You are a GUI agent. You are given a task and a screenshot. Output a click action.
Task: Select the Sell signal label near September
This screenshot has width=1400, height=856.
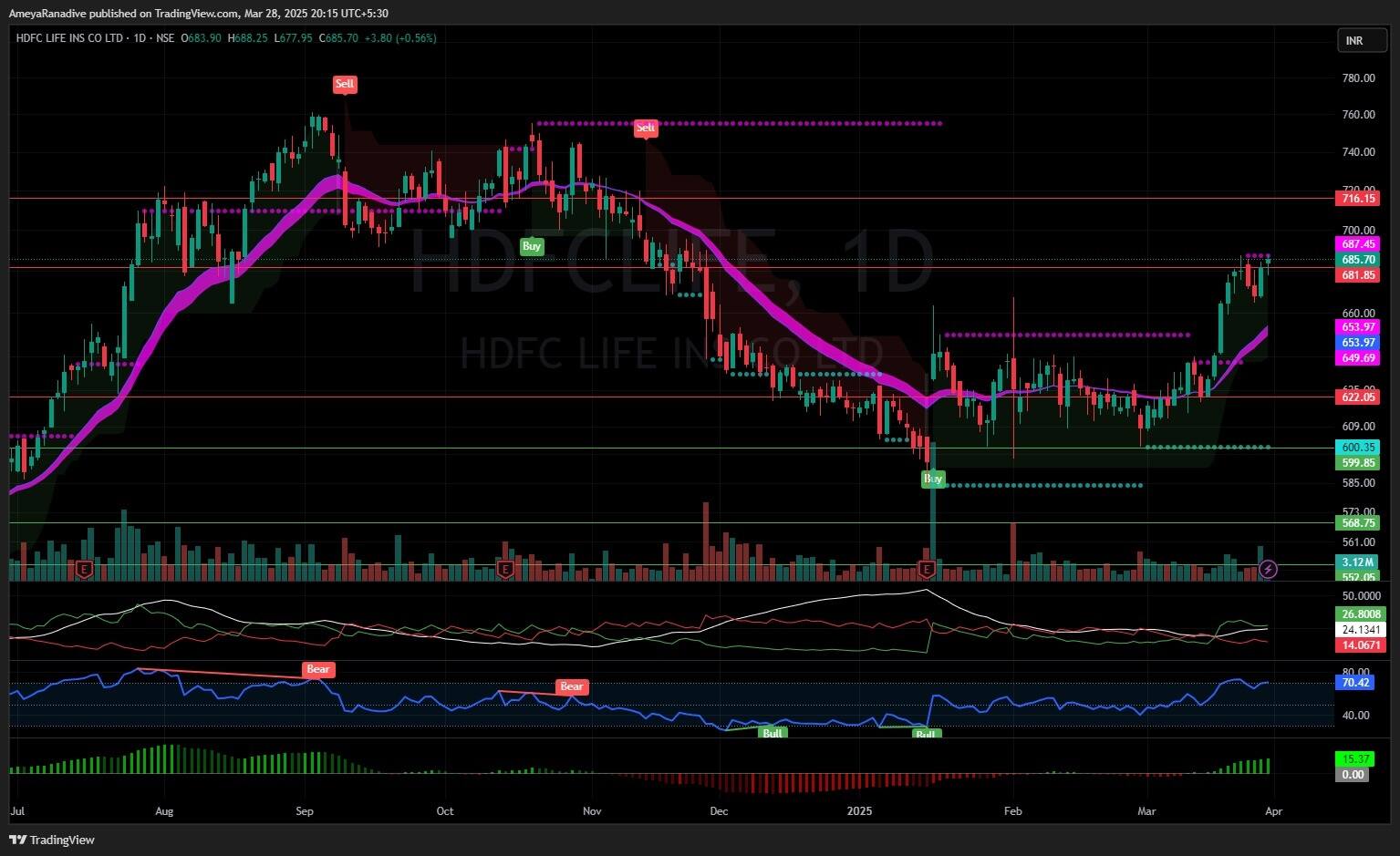(344, 85)
